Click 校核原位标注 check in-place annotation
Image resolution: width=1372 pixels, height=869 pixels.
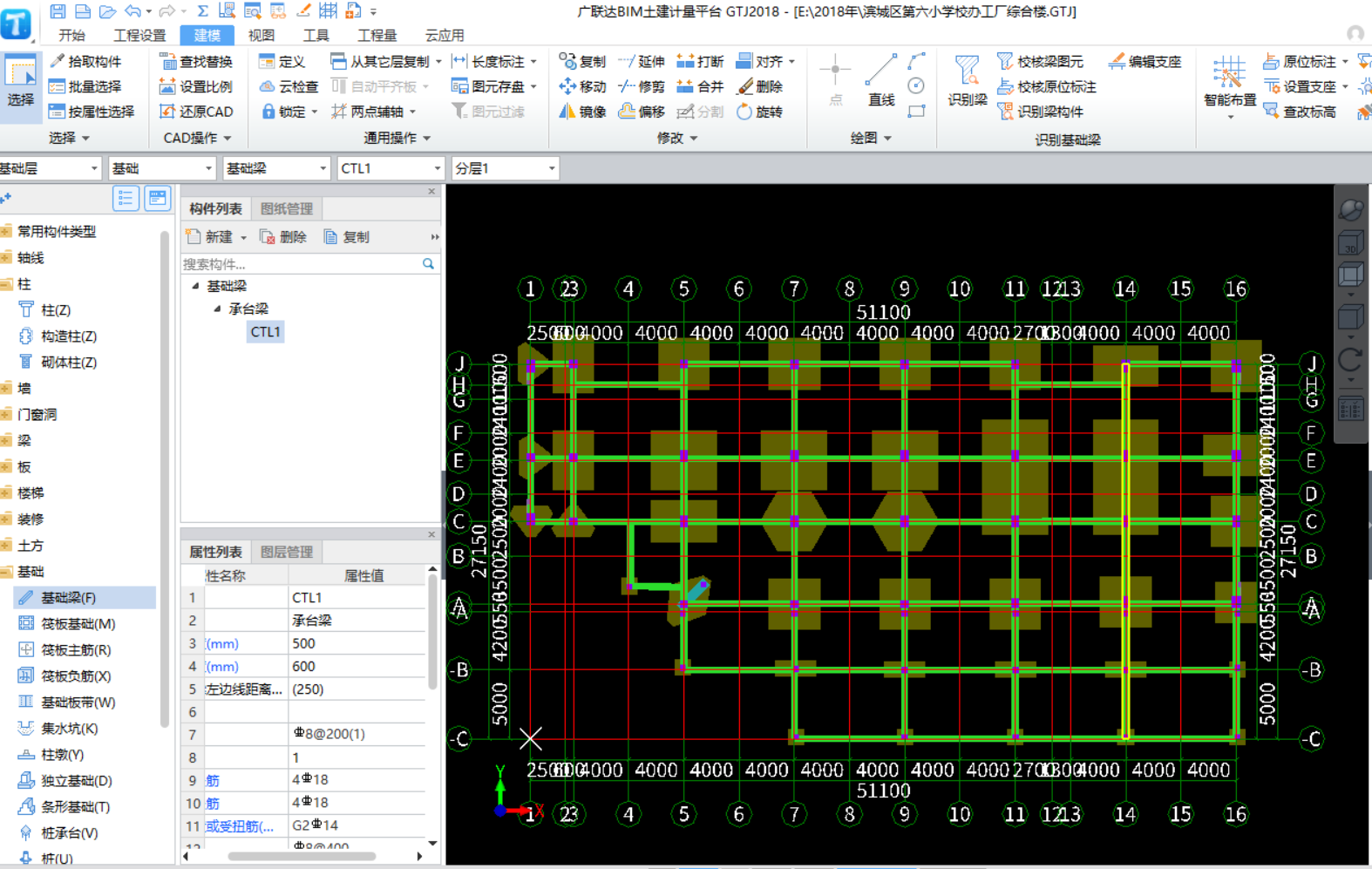point(1047,87)
